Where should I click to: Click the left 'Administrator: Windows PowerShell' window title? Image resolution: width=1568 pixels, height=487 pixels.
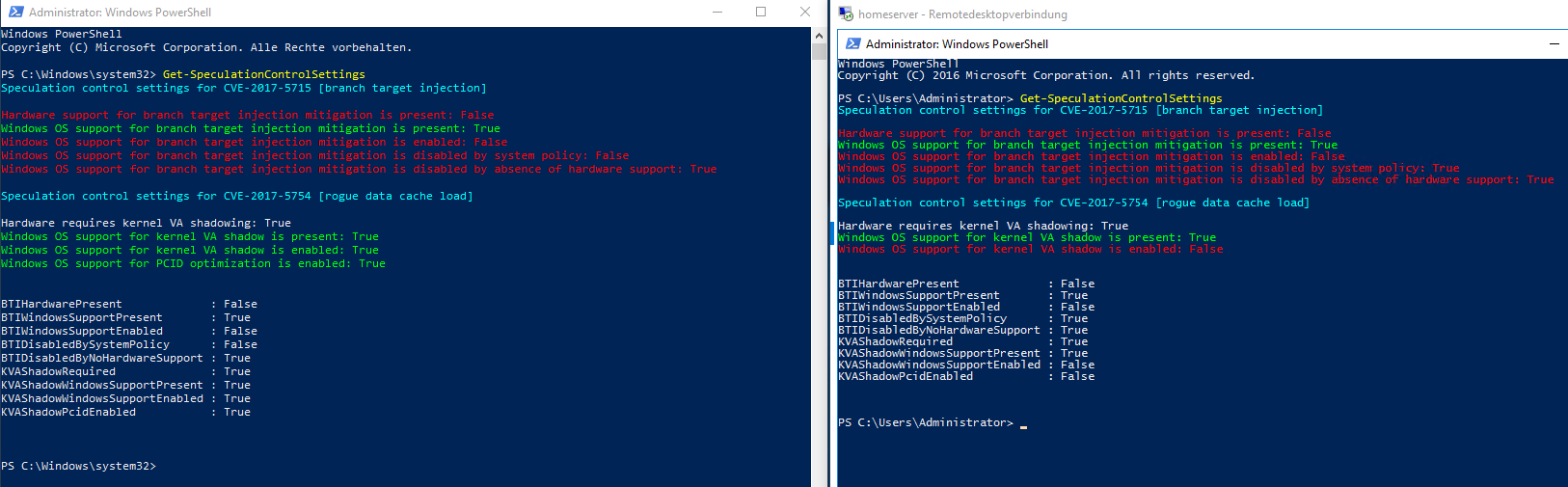120,13
